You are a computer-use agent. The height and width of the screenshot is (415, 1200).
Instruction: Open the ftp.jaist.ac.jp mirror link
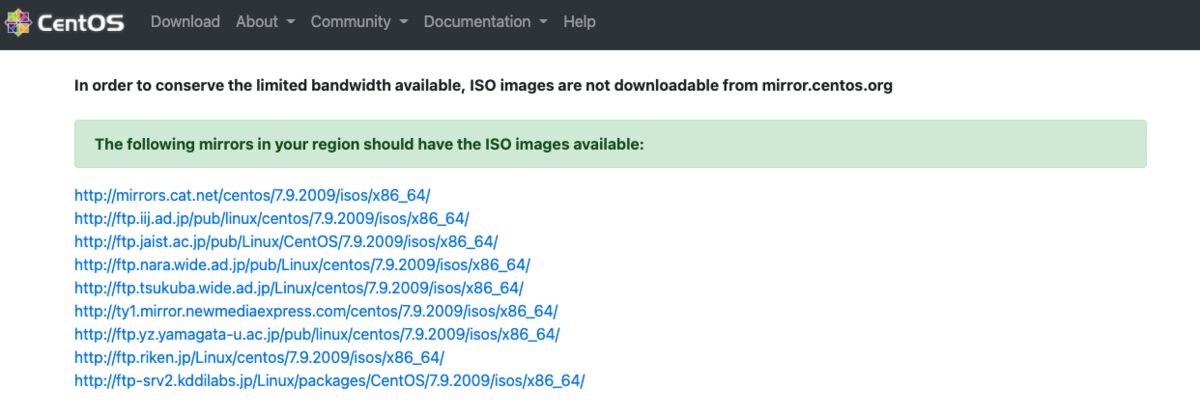pyautogui.click(x=286, y=241)
